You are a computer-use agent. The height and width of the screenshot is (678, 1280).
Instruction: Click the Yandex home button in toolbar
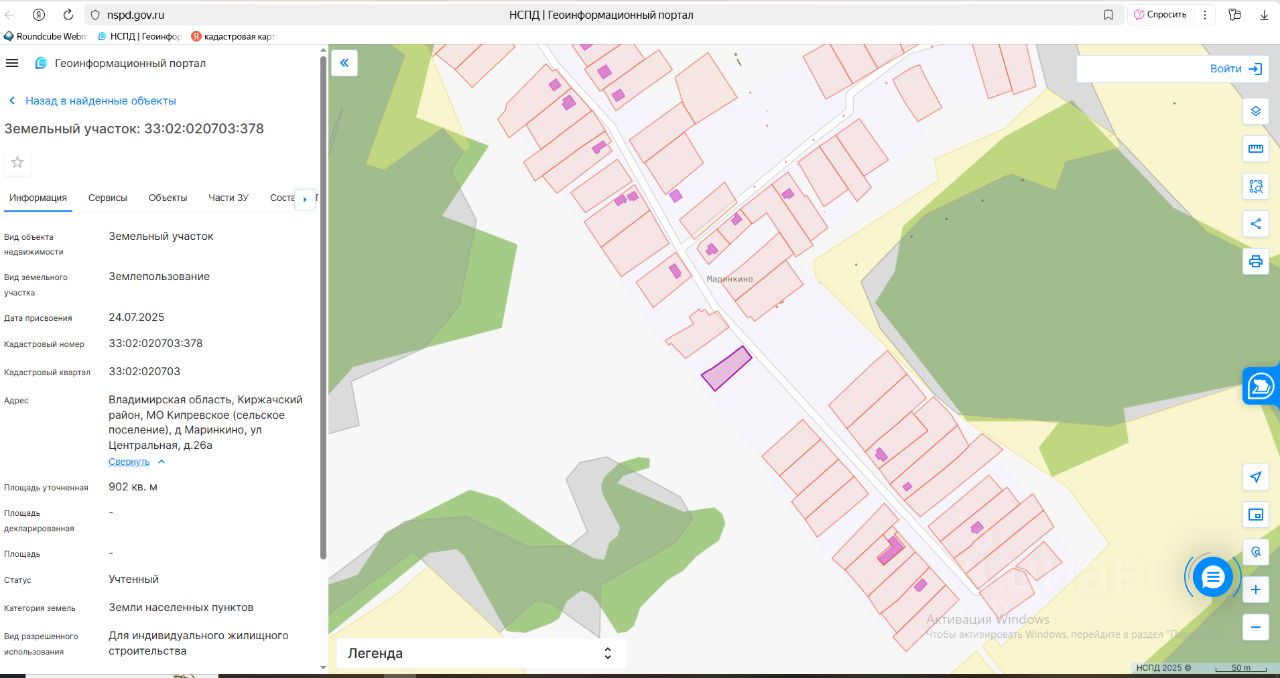coord(39,14)
